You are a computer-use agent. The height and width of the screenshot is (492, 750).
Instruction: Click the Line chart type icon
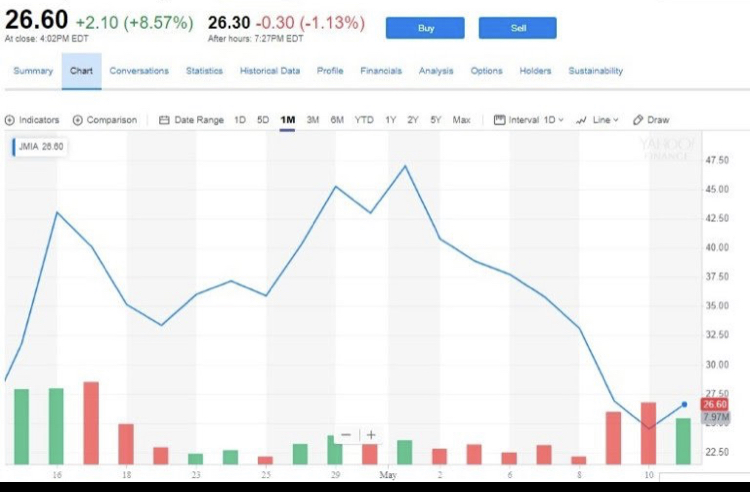(x=581, y=120)
